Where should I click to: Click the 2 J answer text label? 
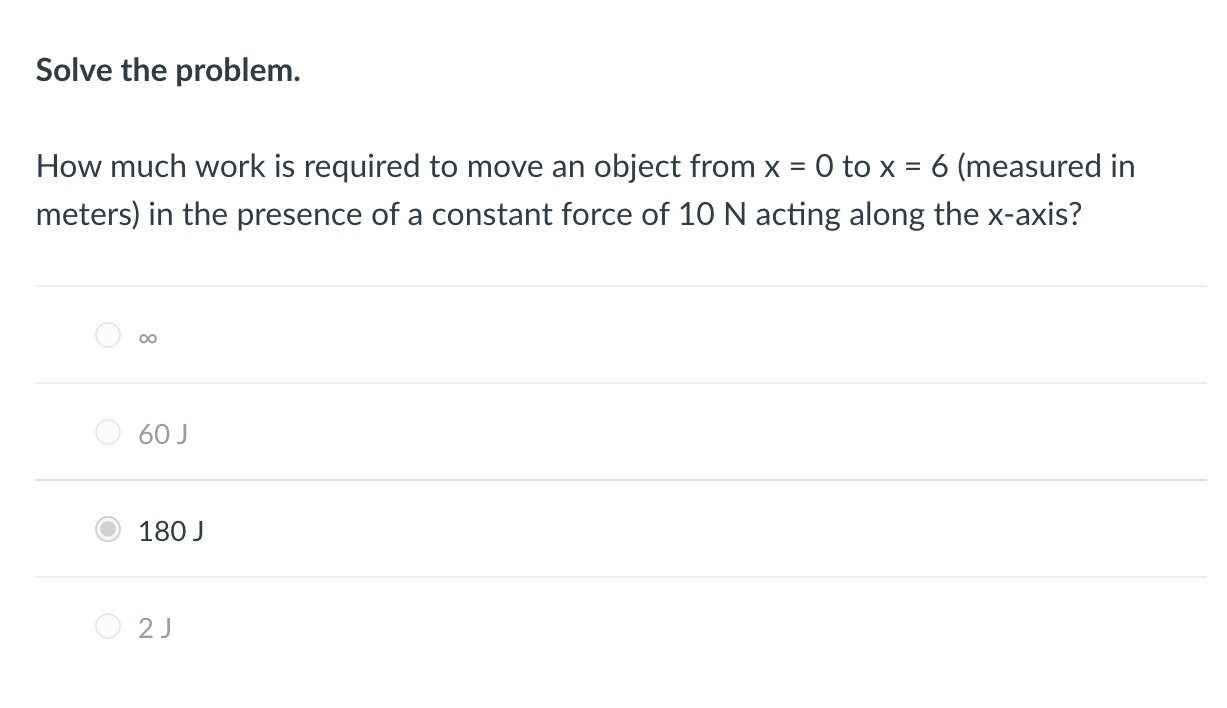[x=155, y=628]
